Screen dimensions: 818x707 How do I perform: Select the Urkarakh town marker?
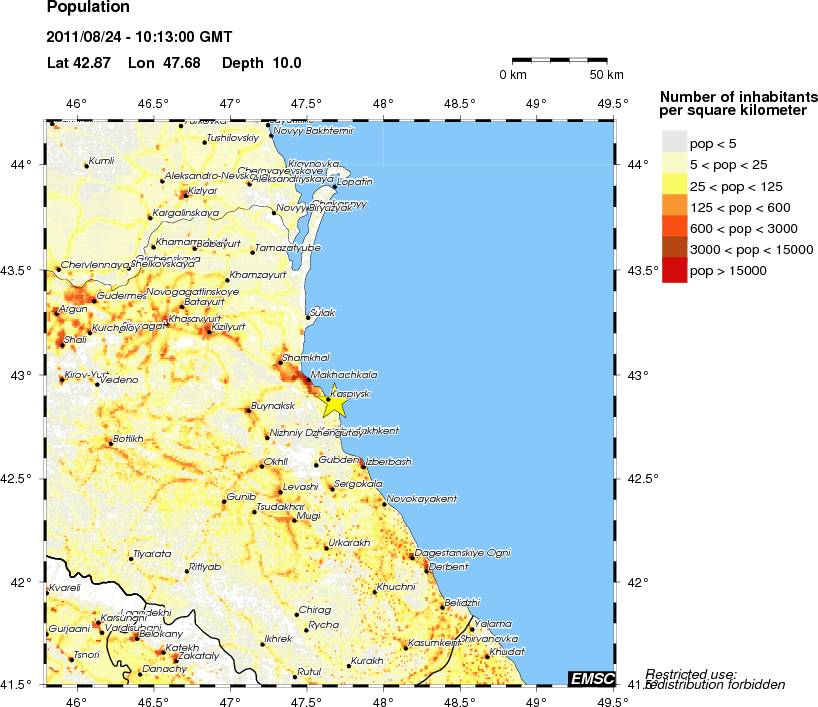click(x=326, y=547)
